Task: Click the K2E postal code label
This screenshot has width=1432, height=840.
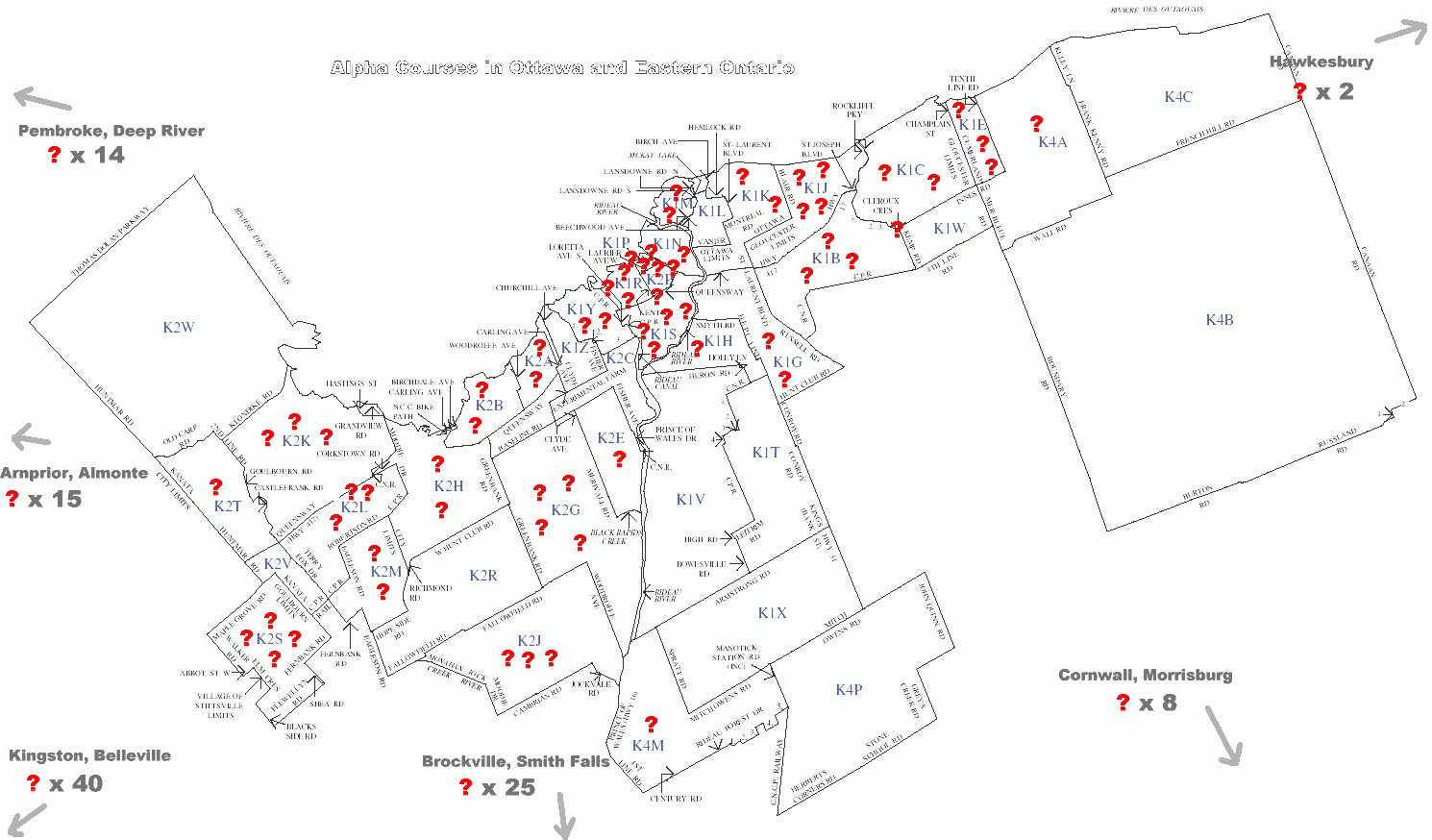Action: click(x=611, y=437)
